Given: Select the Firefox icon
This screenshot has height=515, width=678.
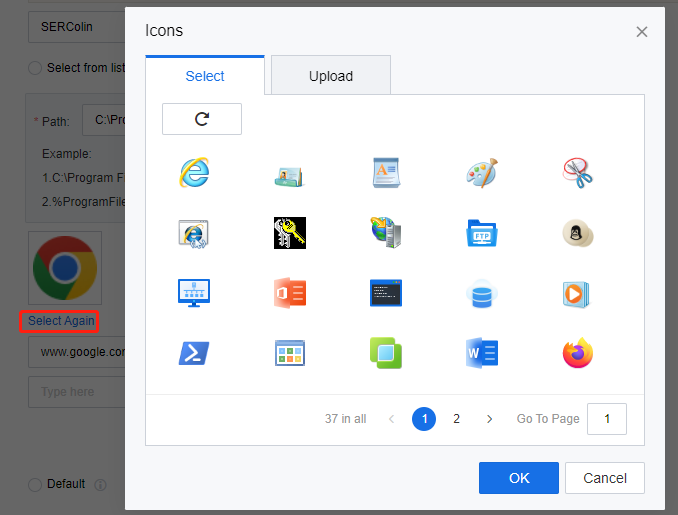Looking at the screenshot, I should pos(578,353).
